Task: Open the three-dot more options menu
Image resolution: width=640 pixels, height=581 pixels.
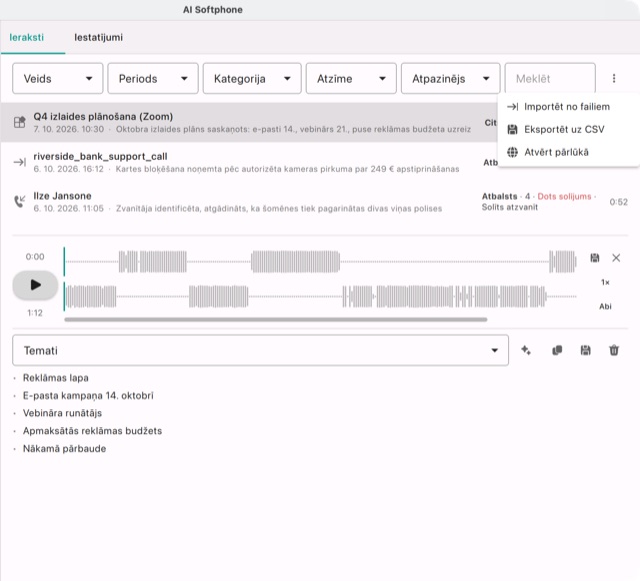Action: (x=613, y=78)
